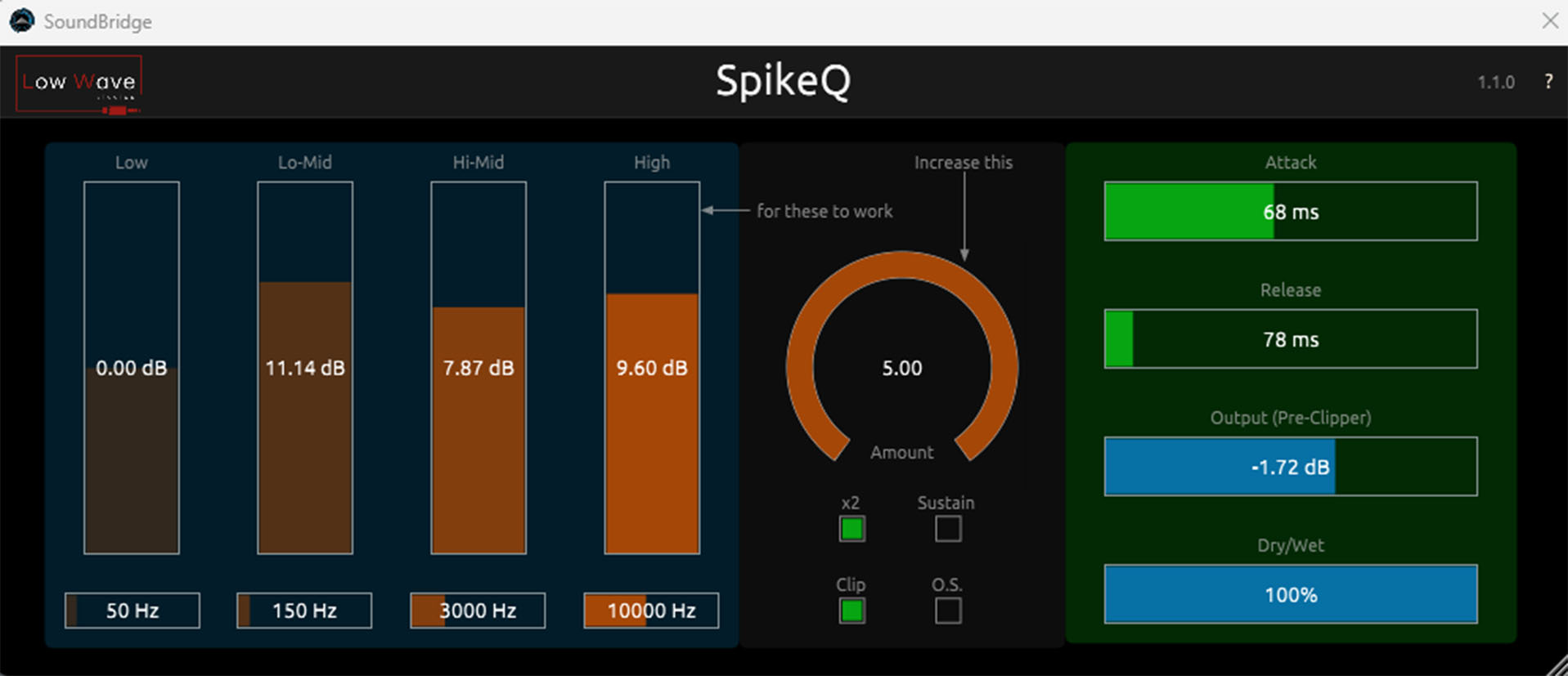1568x676 pixels.
Task: Click the 10000 Hz frequency field
Action: tap(651, 611)
